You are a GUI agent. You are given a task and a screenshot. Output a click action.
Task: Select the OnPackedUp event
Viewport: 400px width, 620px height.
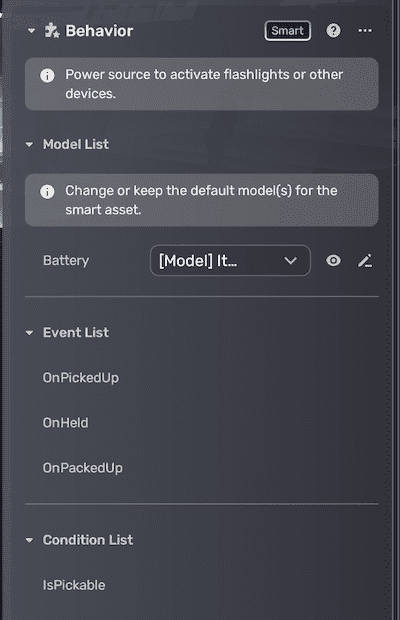pyautogui.click(x=83, y=468)
